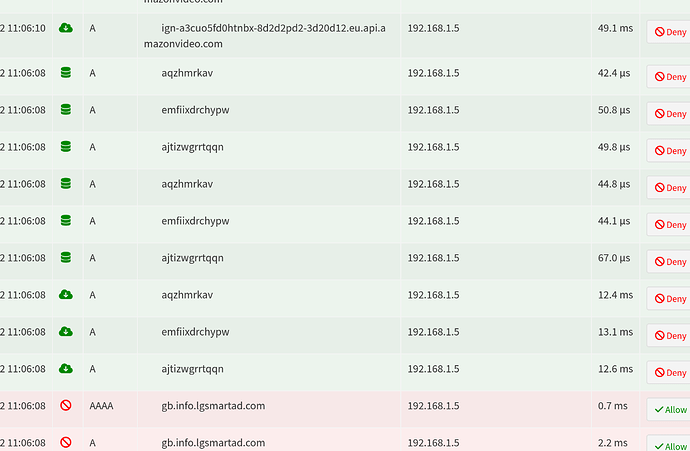Click the blocked icon on the 2.2 ms lgsmartad row

[66, 442]
